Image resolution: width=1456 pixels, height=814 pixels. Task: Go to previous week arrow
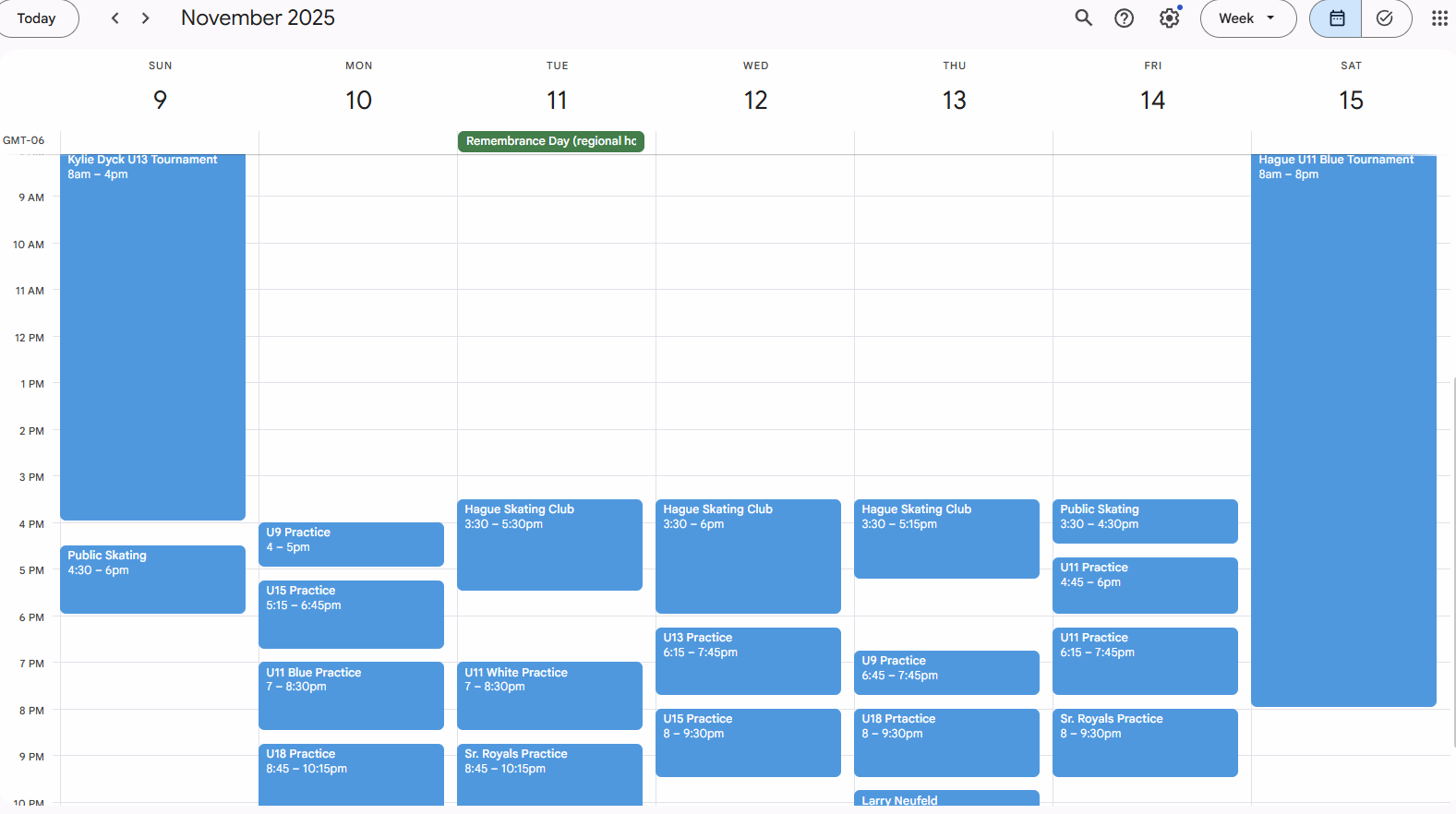pyautogui.click(x=115, y=18)
